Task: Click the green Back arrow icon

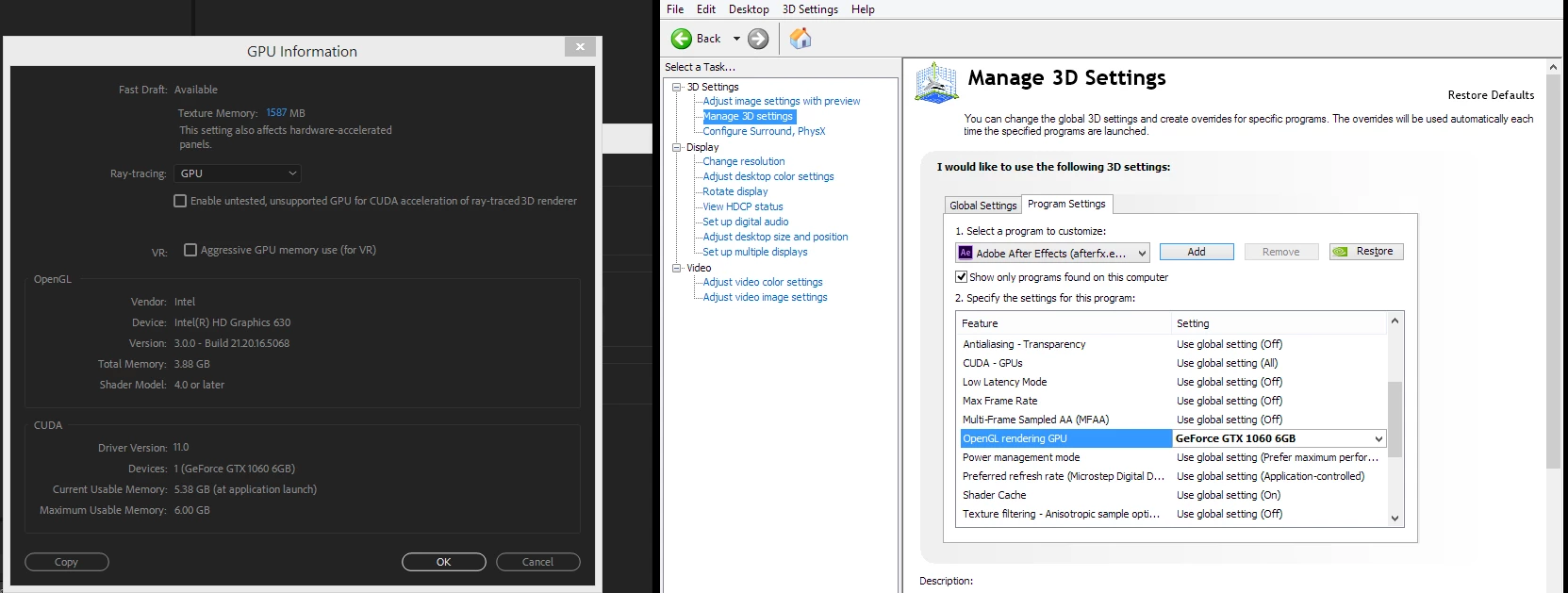Action: tap(682, 39)
